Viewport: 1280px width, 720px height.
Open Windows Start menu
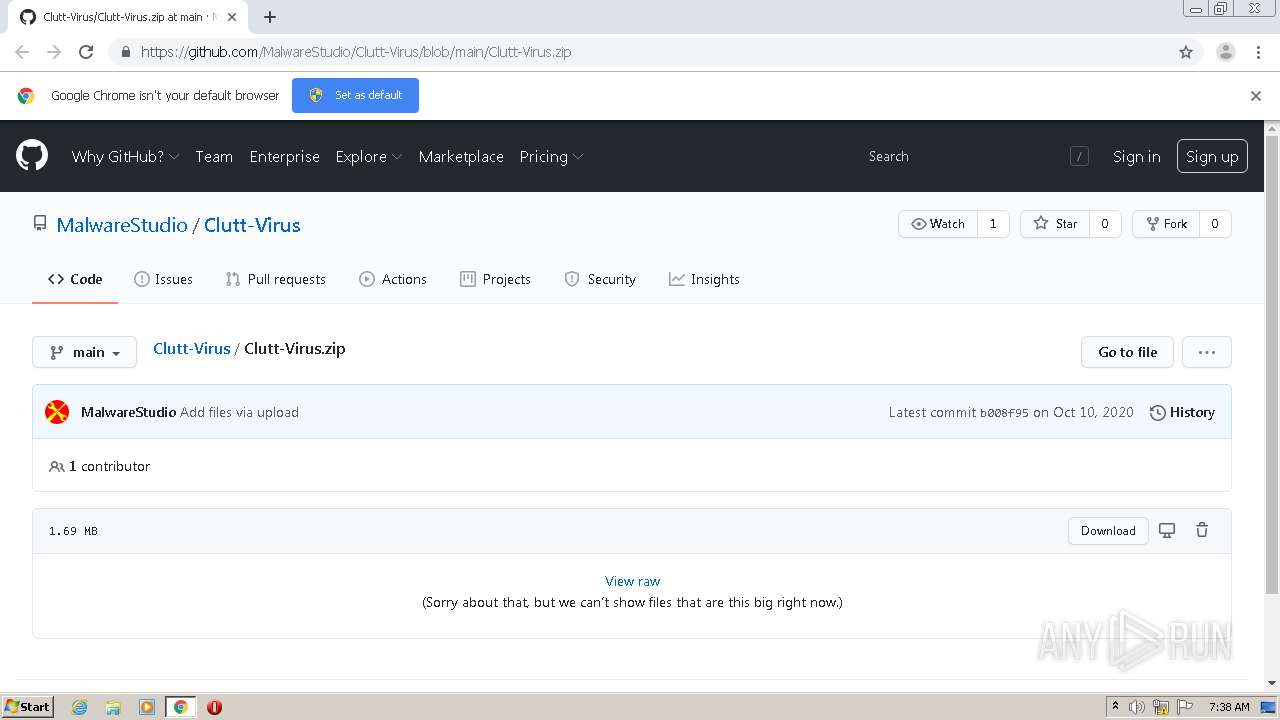[x=28, y=706]
